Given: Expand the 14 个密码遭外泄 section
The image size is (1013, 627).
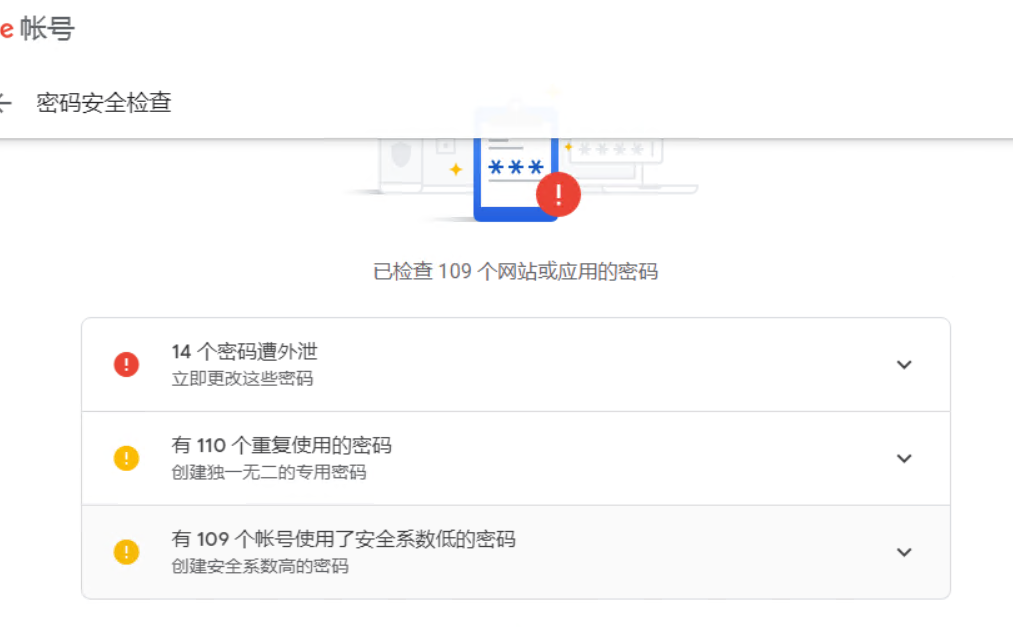Looking at the screenshot, I should pos(904,364).
